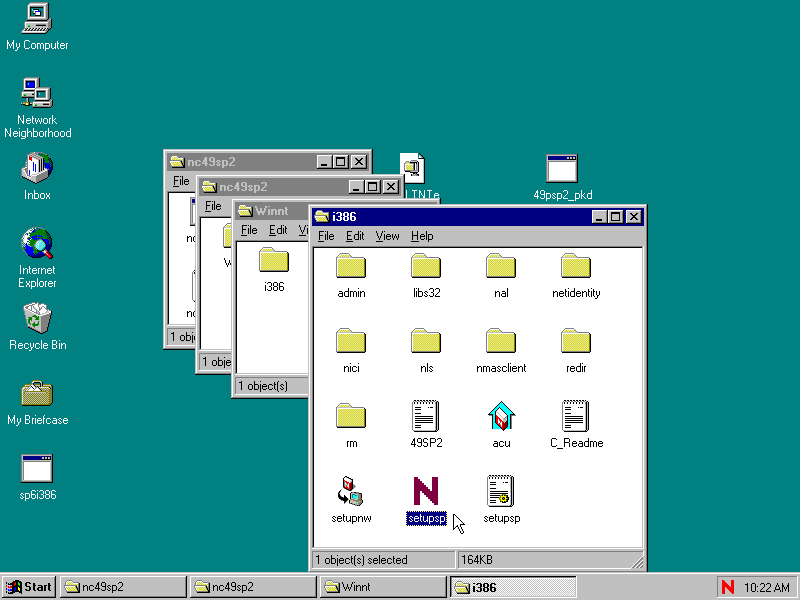Switch to first nc49sp2 taskbar button

click(123, 587)
